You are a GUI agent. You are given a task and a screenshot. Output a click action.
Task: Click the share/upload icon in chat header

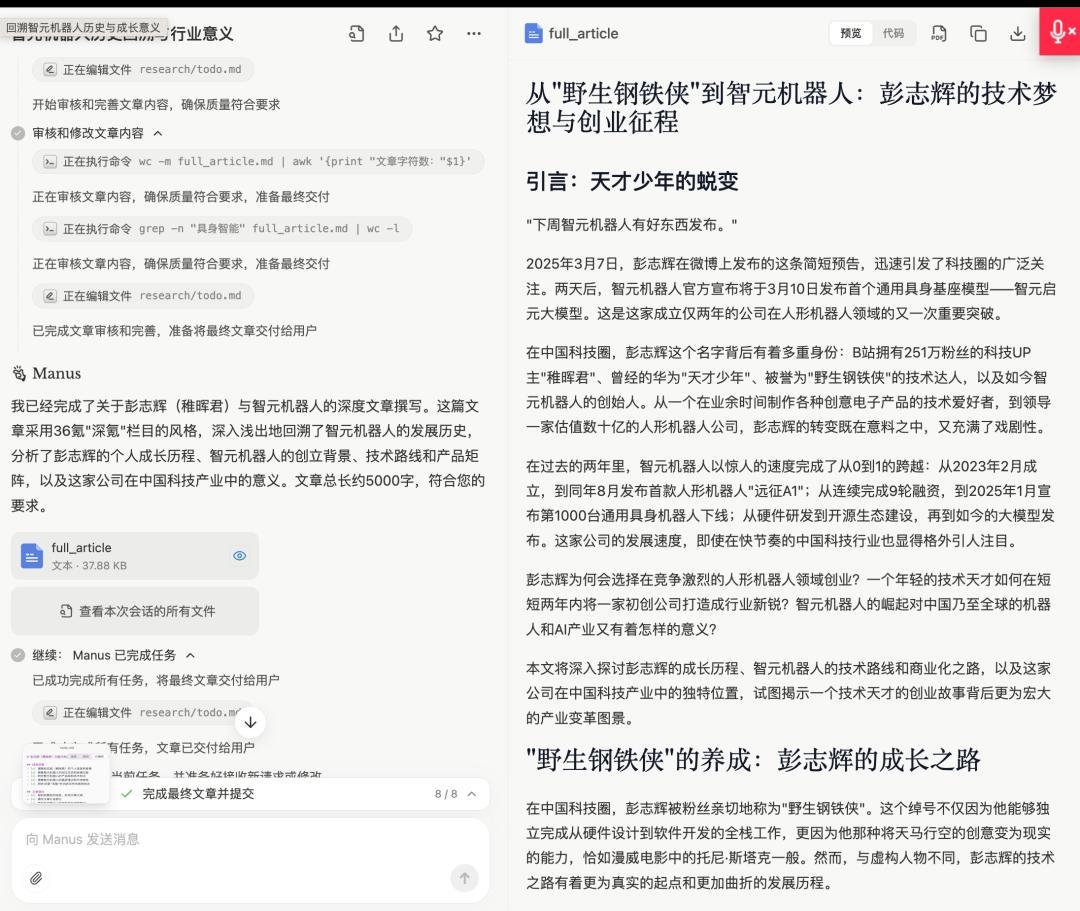pyautogui.click(x=396, y=34)
